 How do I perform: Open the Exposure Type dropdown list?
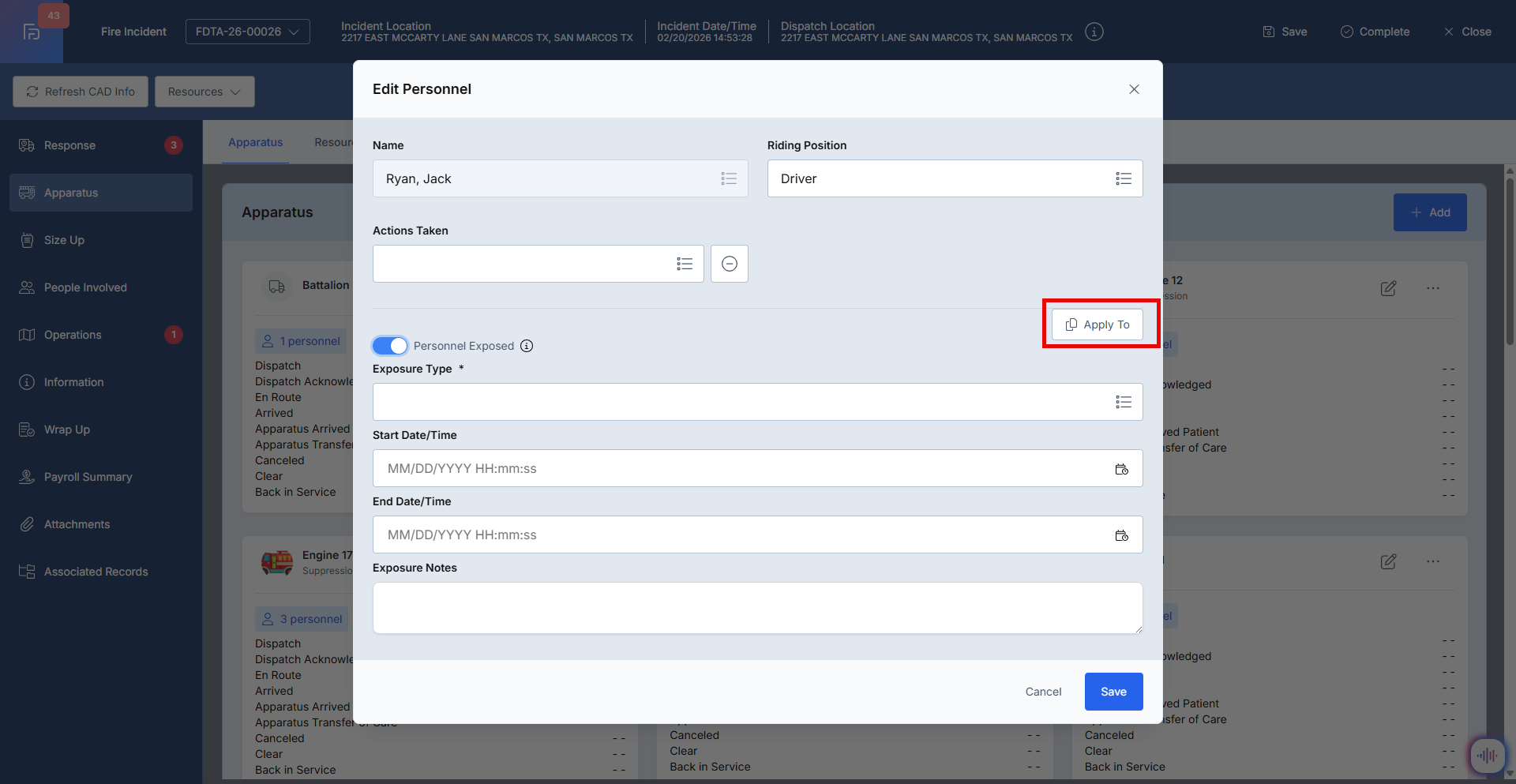(x=1123, y=402)
